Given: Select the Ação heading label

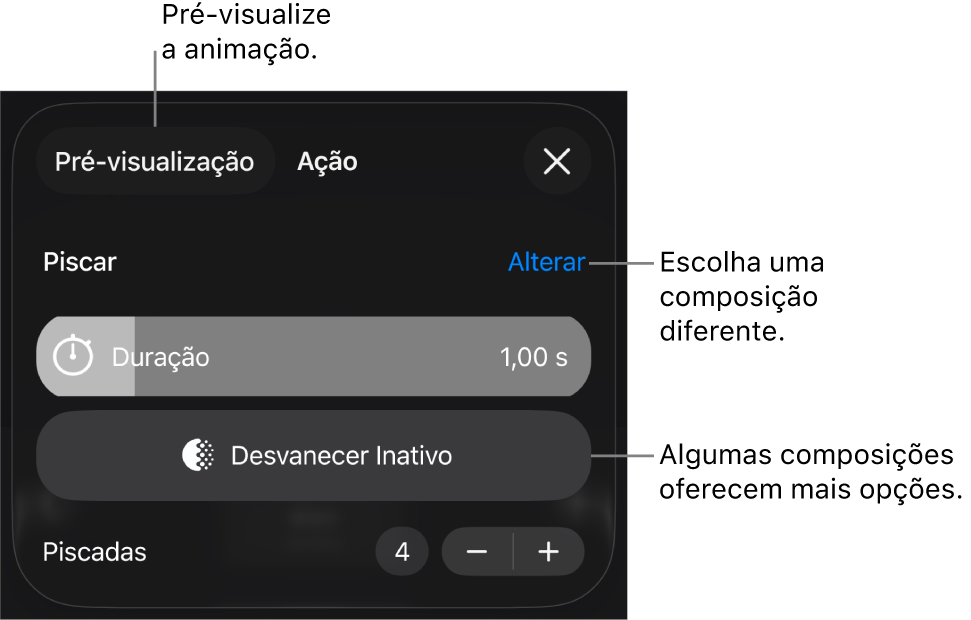Looking at the screenshot, I should [326, 161].
